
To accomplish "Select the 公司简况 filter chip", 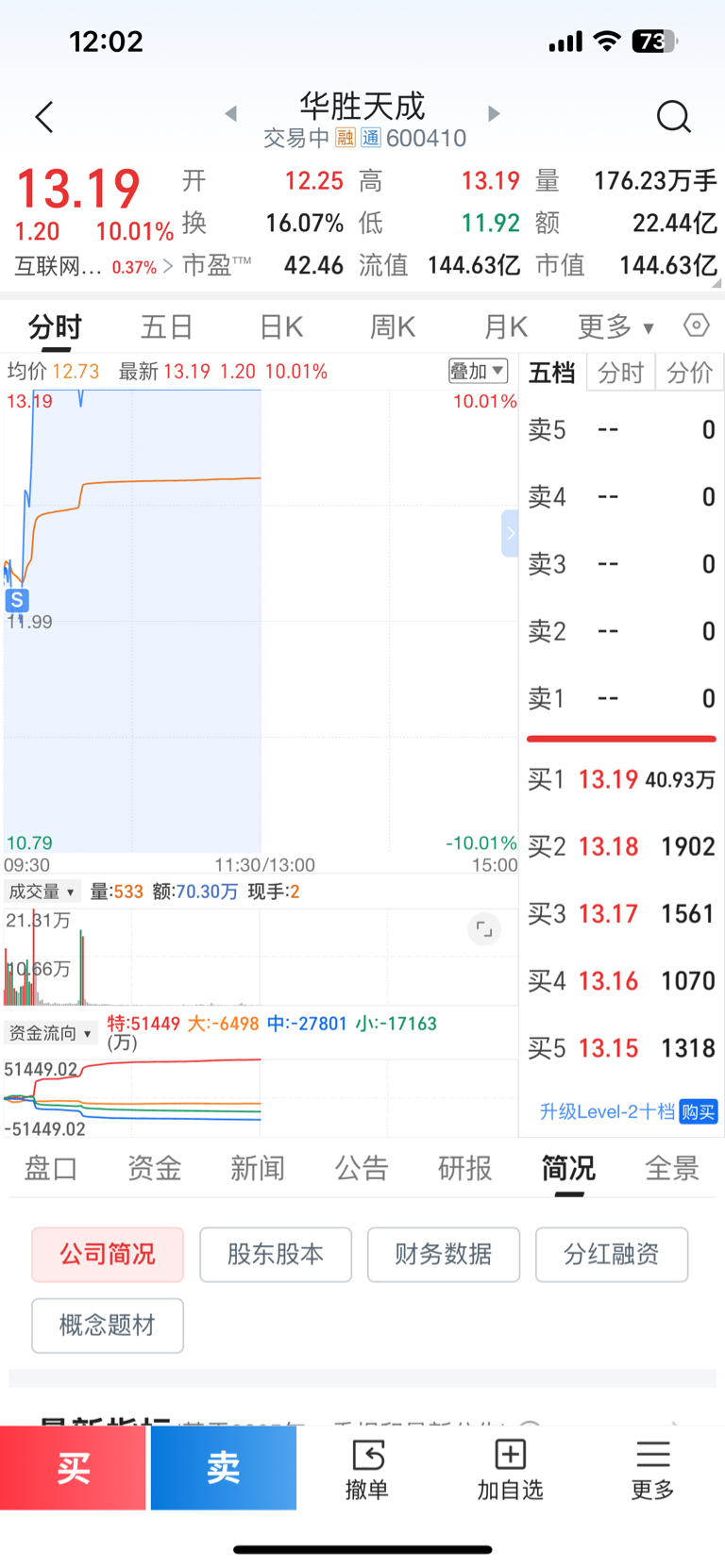I will [108, 1255].
